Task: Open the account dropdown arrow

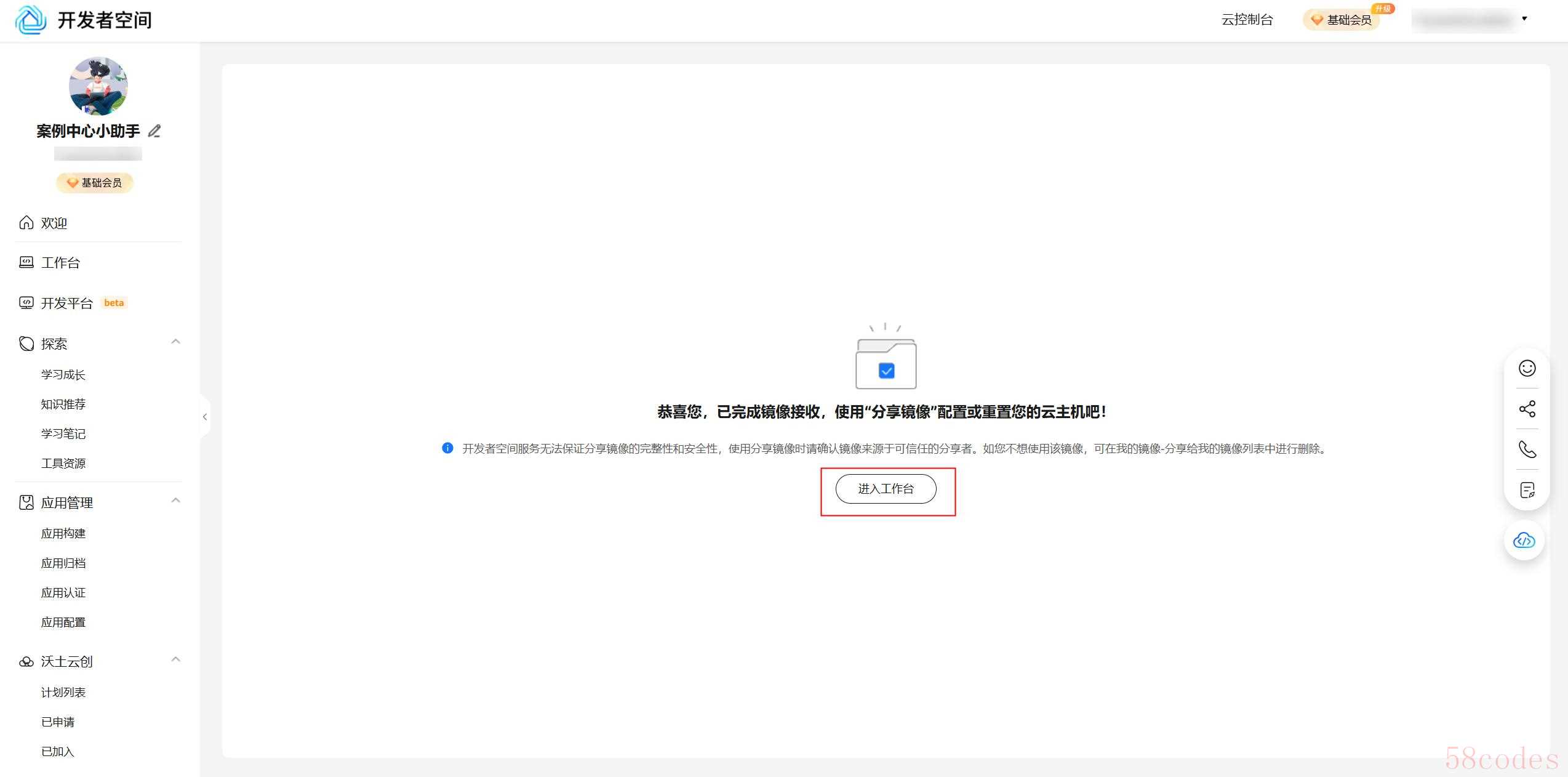Action: [x=1524, y=18]
